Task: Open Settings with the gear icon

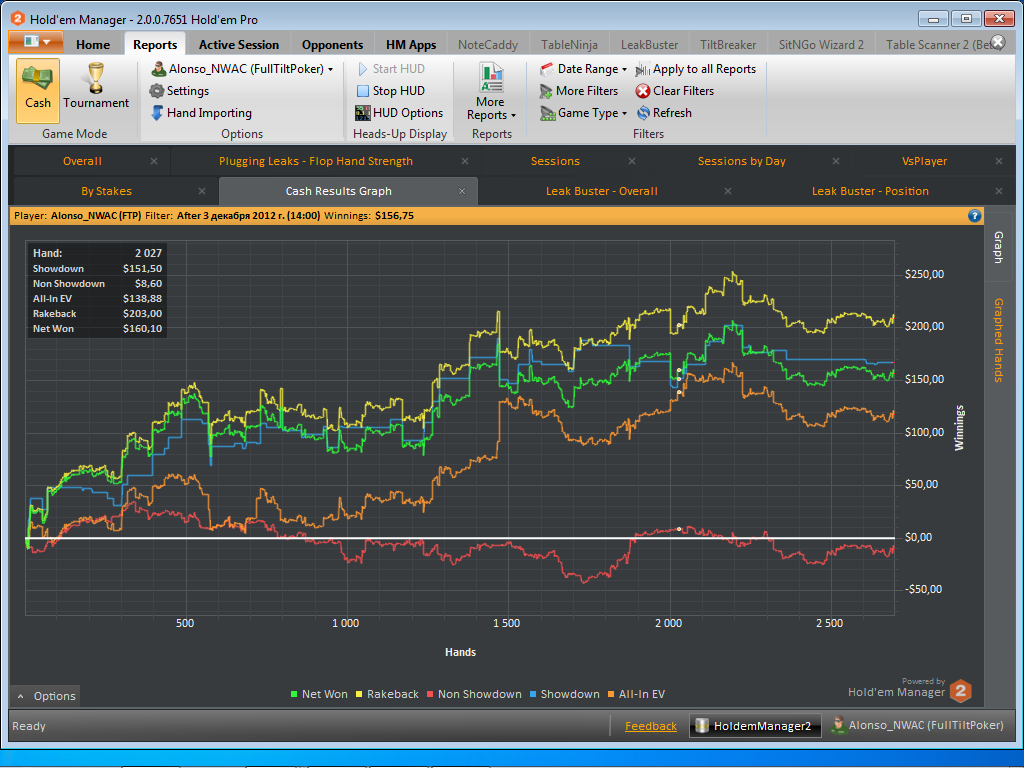Action: point(180,91)
